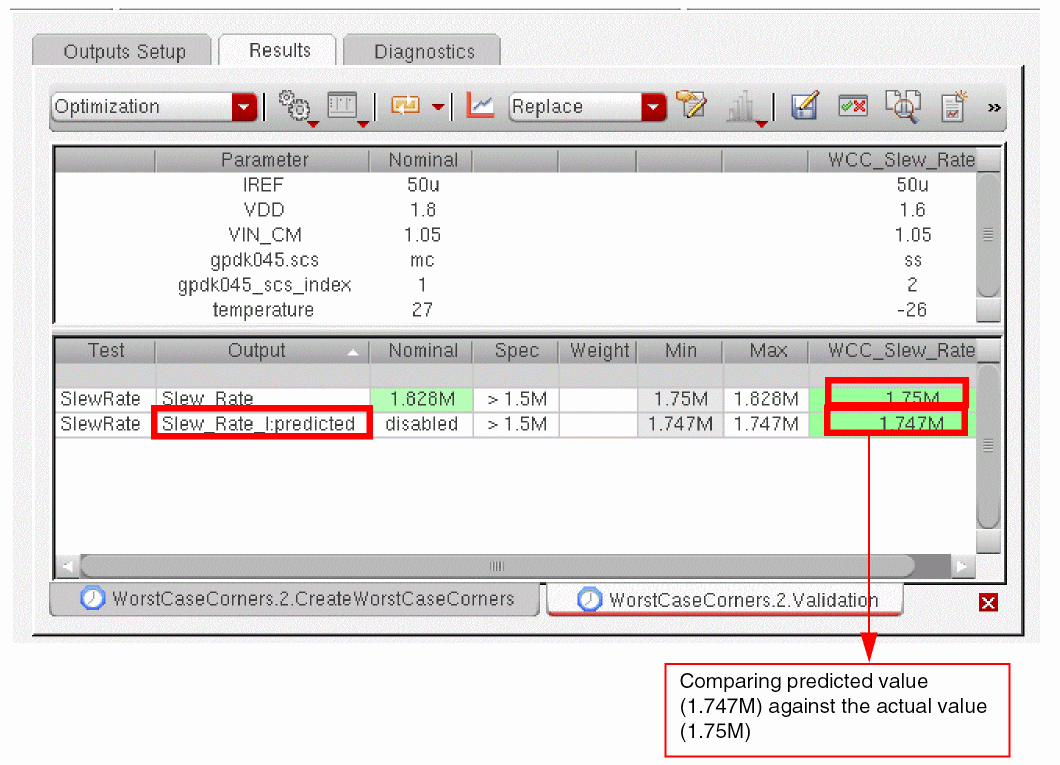Close the results tab with red X
Screen dimensions: 1060x765
988,602
